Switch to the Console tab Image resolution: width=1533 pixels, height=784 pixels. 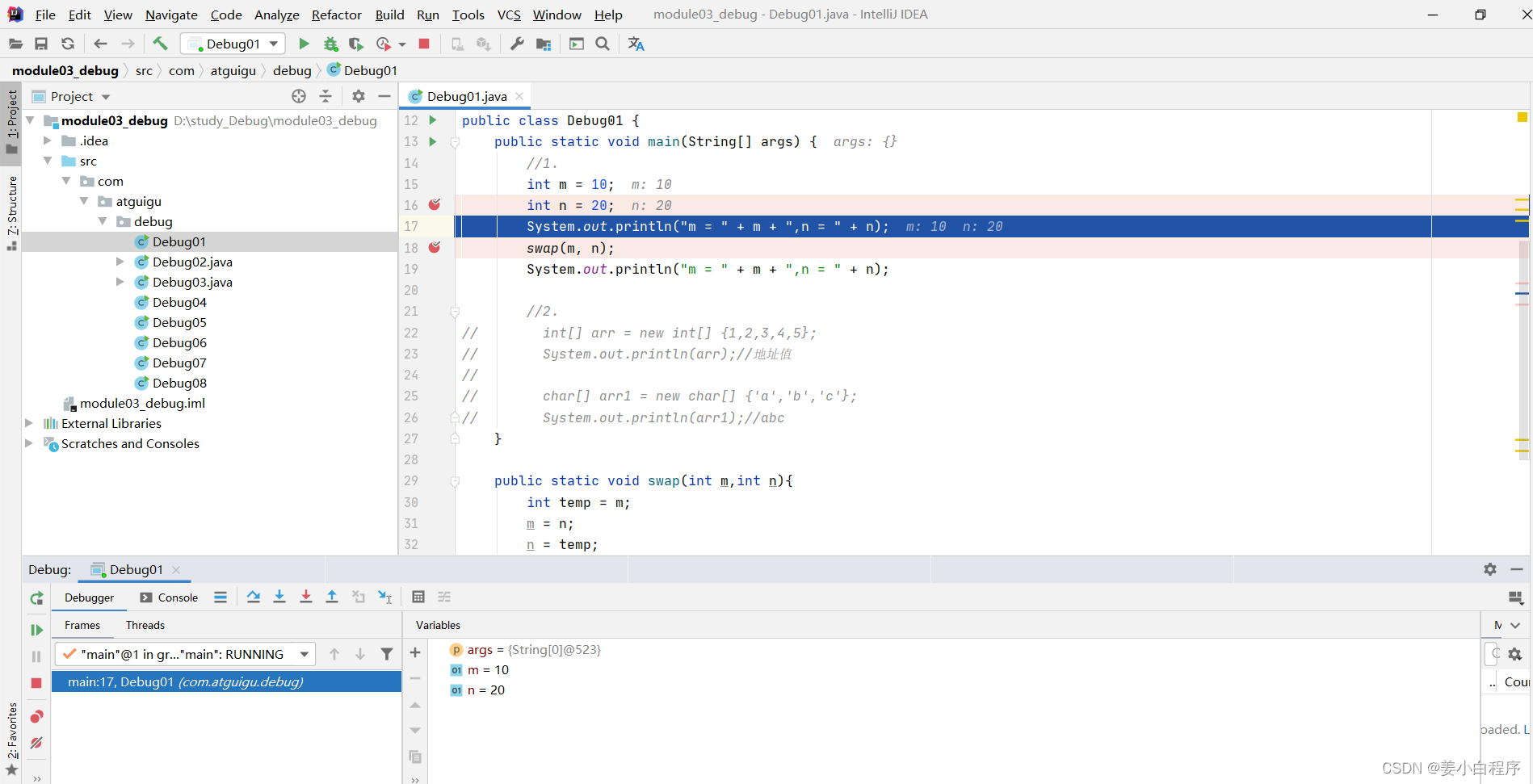click(169, 597)
